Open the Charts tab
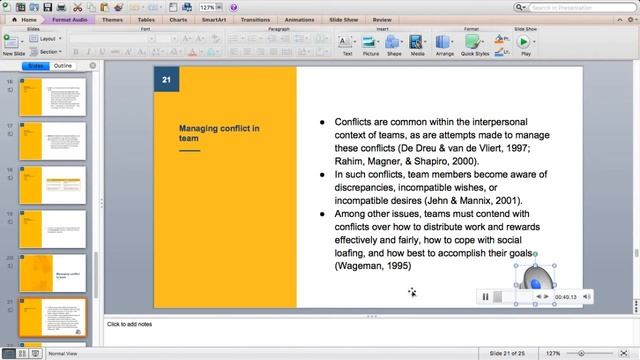The image size is (640, 360). [x=178, y=20]
